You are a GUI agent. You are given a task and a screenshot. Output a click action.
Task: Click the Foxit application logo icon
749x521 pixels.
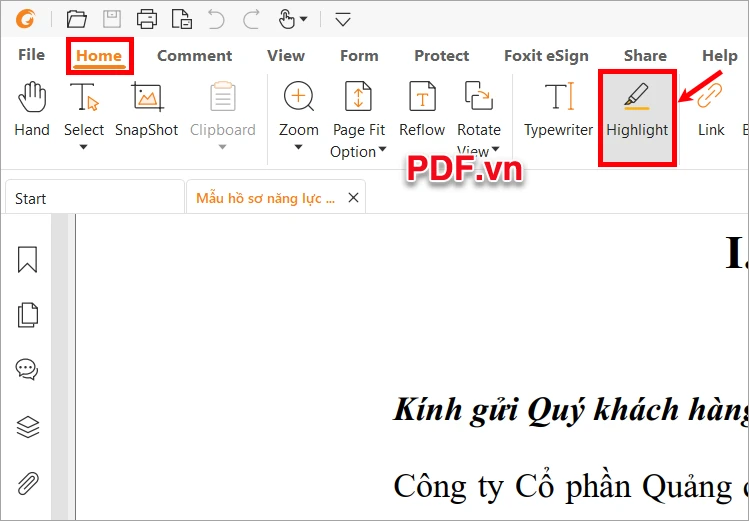click(25, 20)
